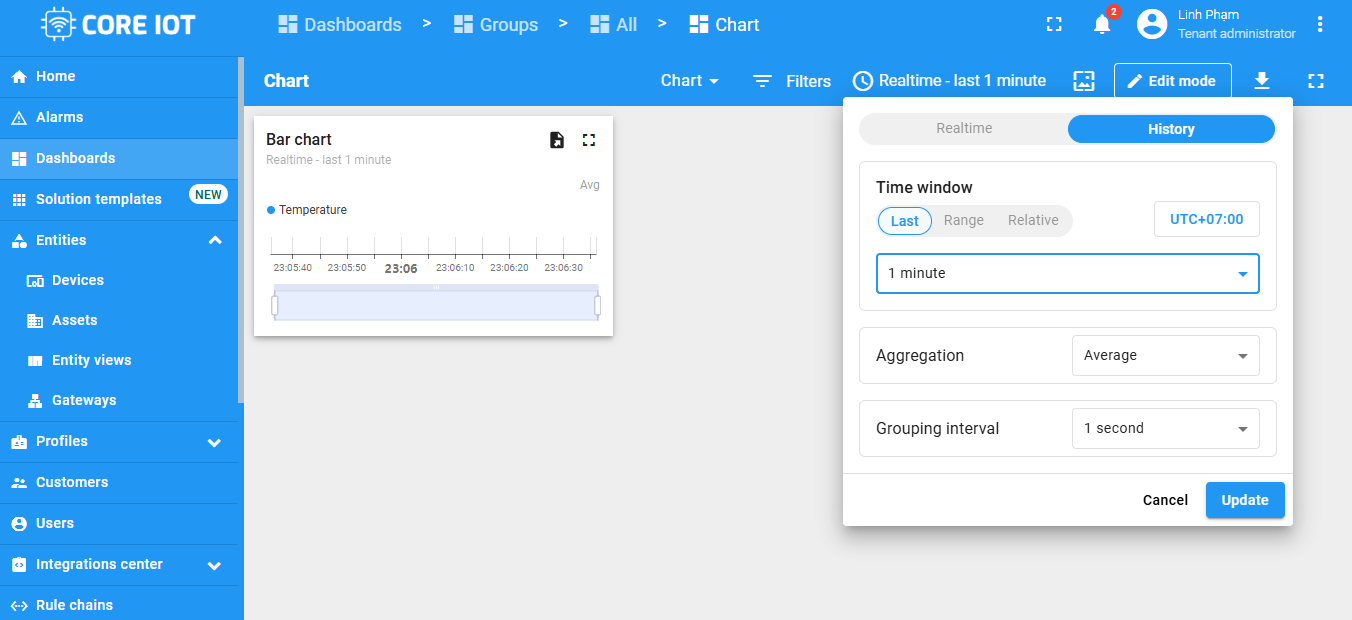Open the three-dot account menu
The image size is (1352, 620).
1322,25
